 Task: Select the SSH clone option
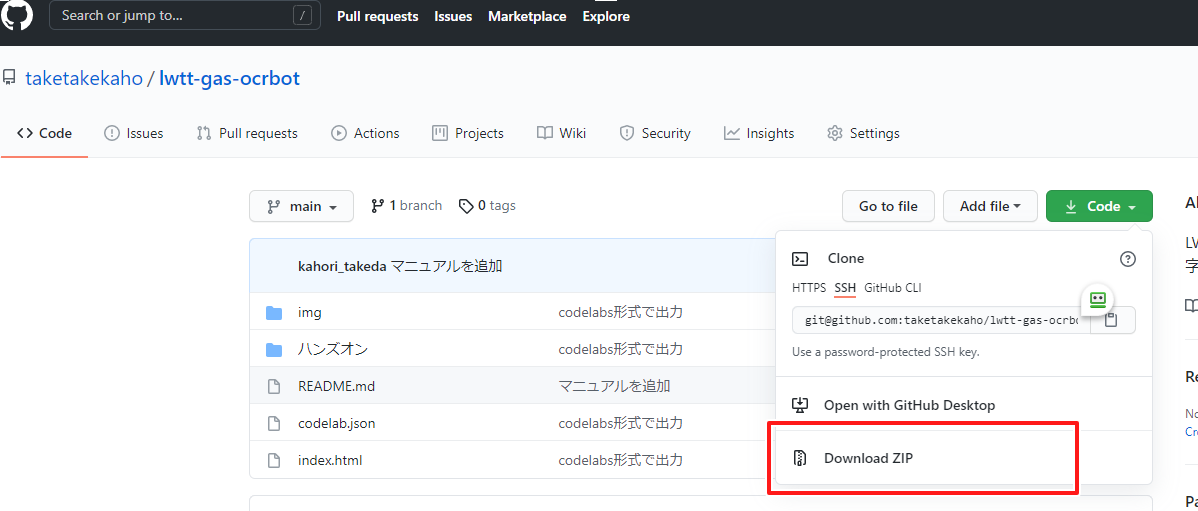[845, 288]
